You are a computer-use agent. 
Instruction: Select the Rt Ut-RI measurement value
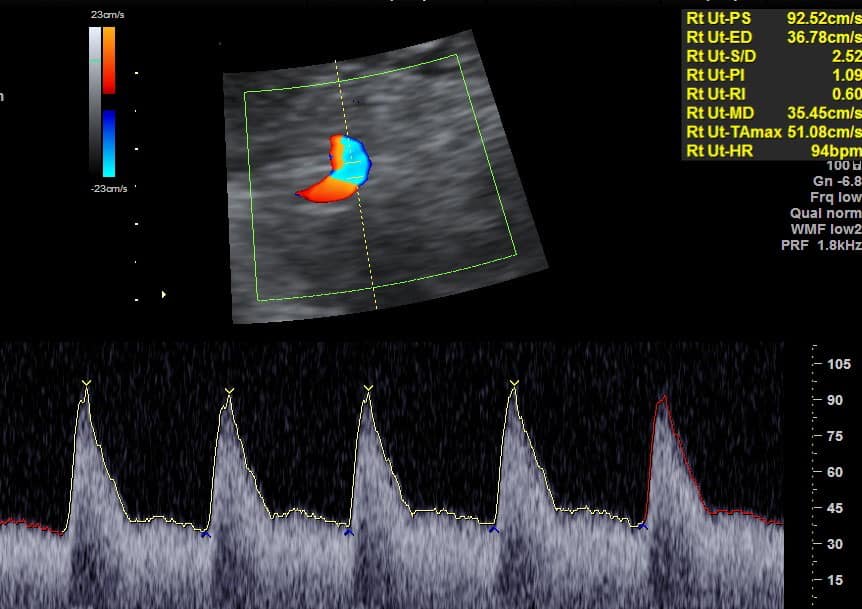click(846, 94)
